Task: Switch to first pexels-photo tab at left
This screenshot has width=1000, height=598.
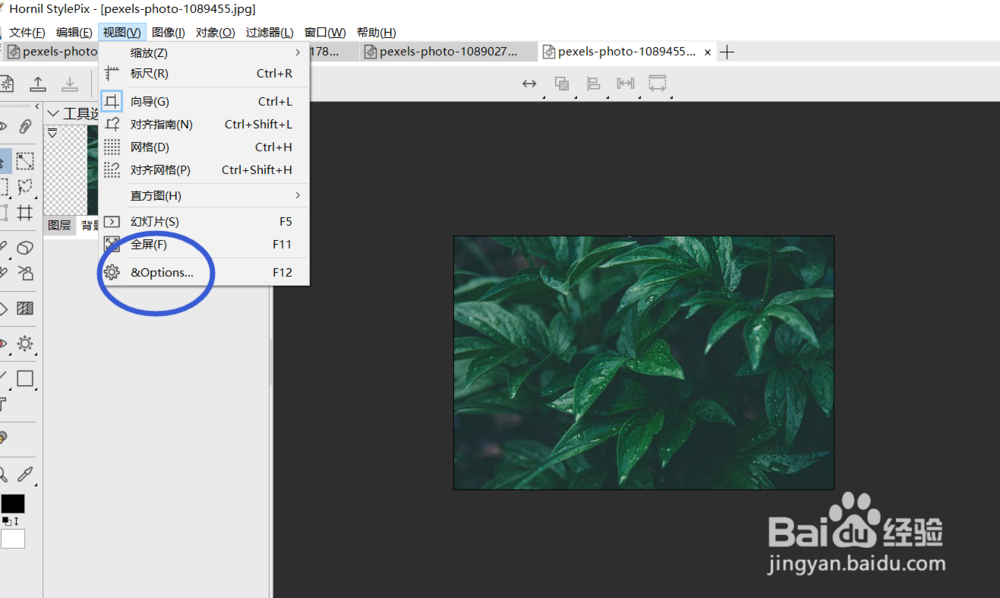Action: 52,52
